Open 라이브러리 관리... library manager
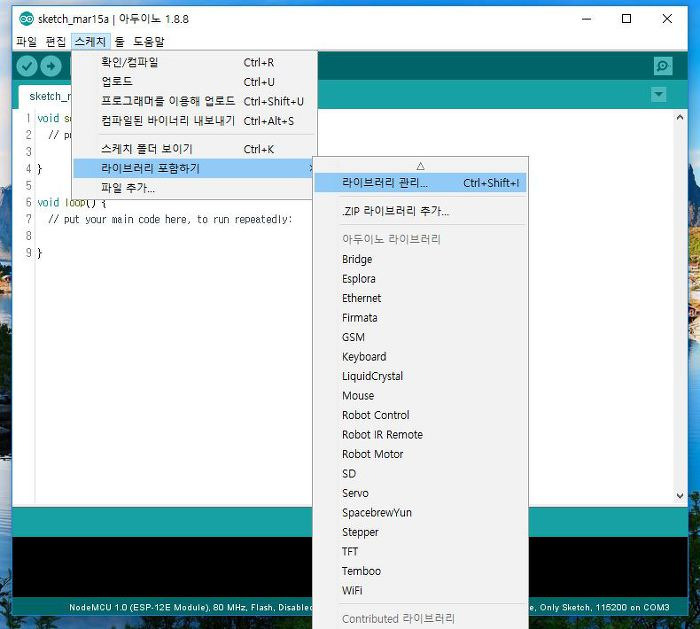The image size is (700, 629). point(421,183)
